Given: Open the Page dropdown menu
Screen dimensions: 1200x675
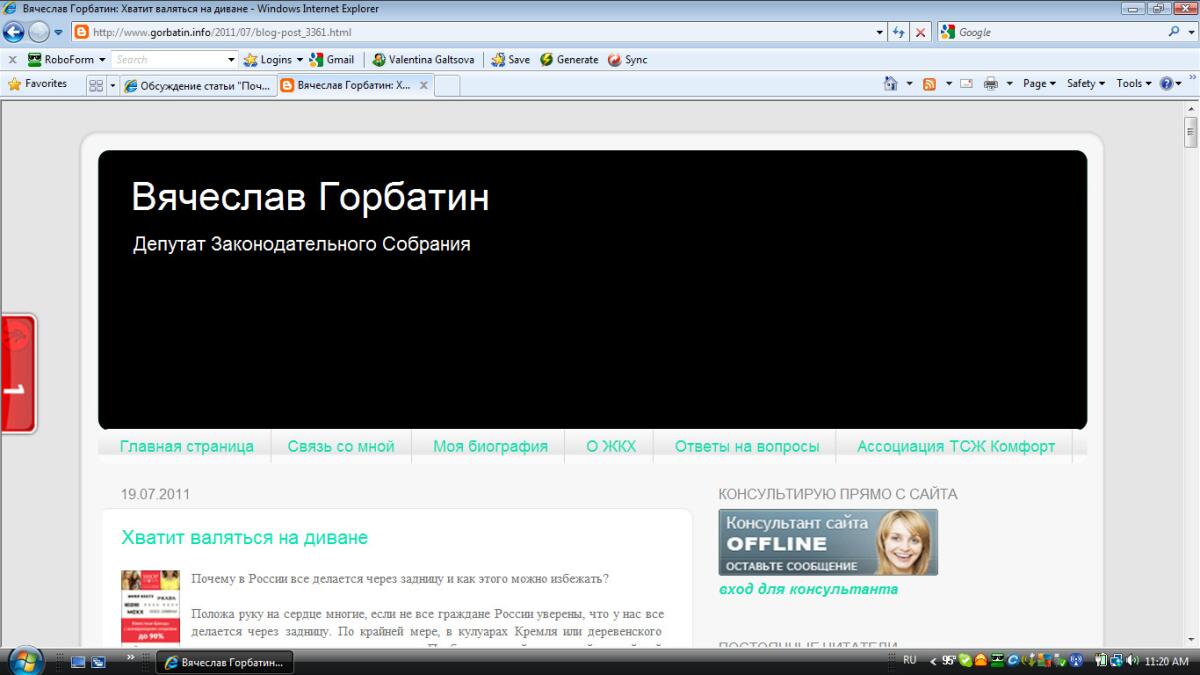Looking at the screenshot, I should 1039,84.
